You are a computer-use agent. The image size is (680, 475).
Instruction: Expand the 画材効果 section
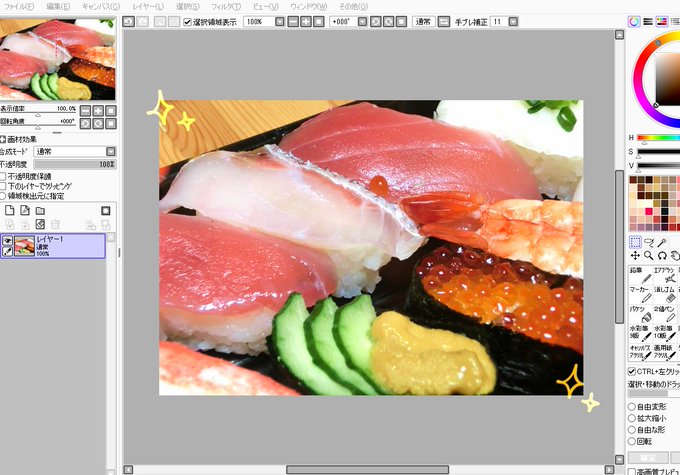[3, 139]
